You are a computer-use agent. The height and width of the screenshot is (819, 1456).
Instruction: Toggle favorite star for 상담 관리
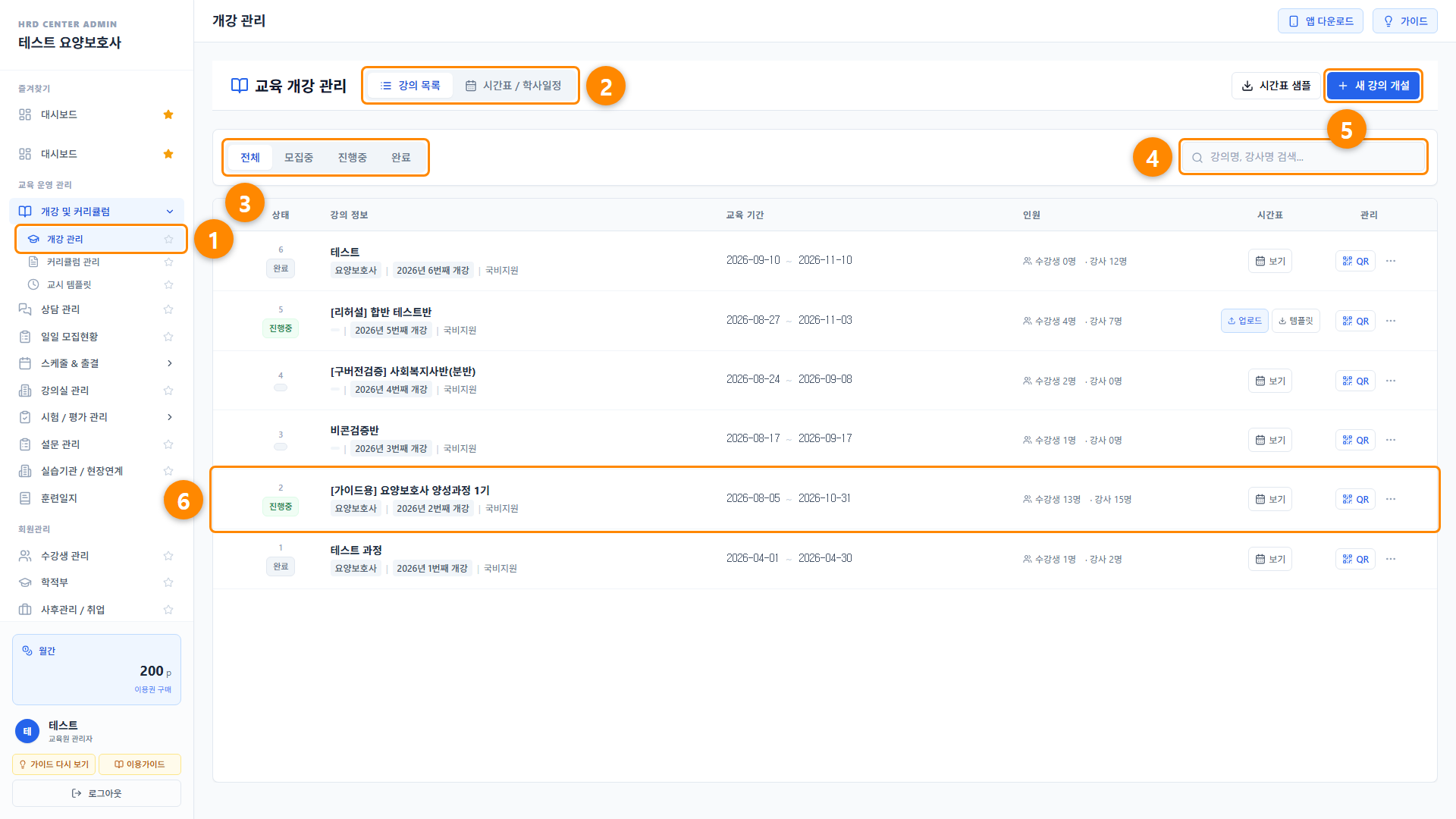tap(168, 309)
